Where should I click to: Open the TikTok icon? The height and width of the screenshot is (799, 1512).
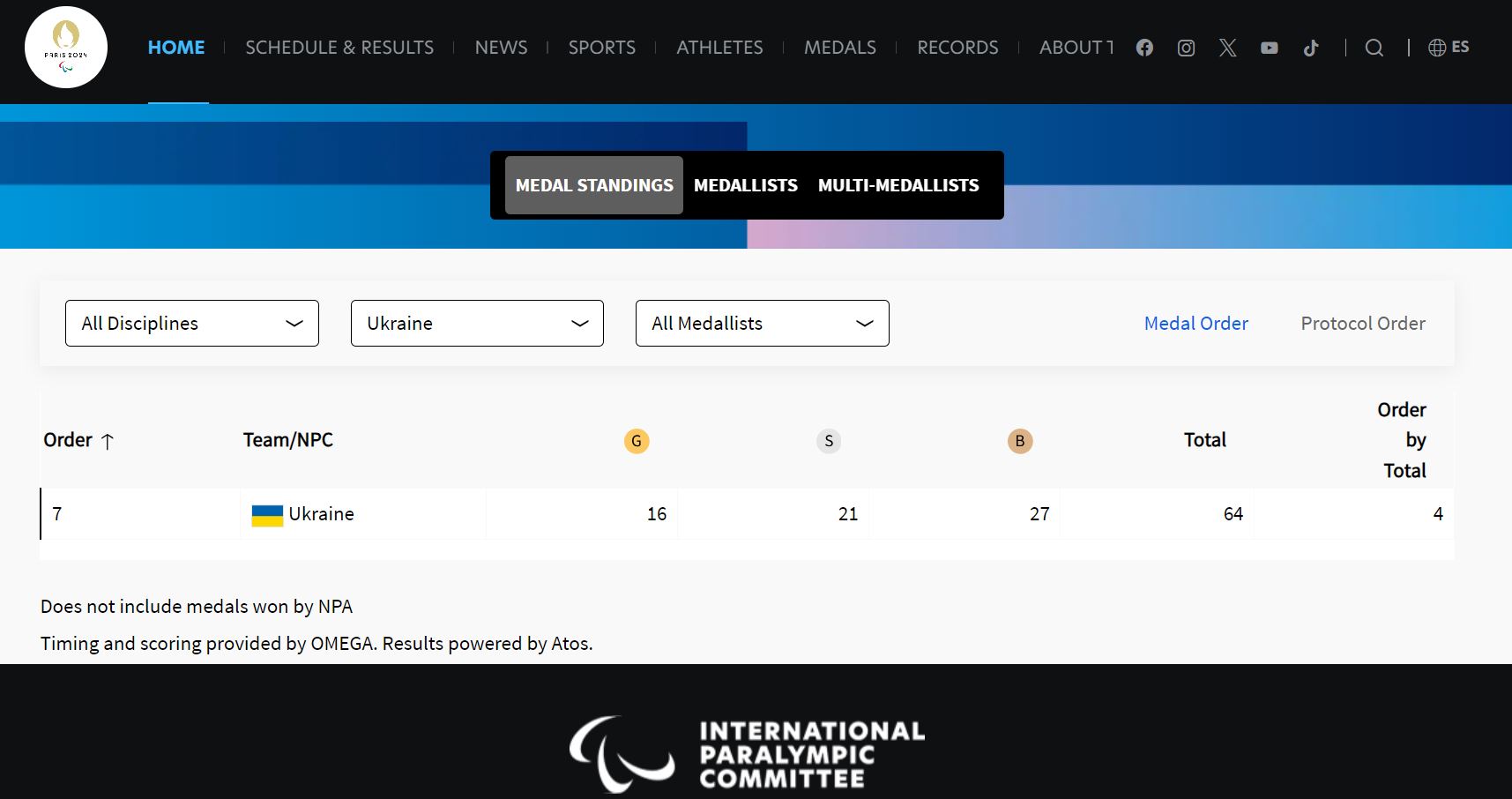[x=1311, y=48]
